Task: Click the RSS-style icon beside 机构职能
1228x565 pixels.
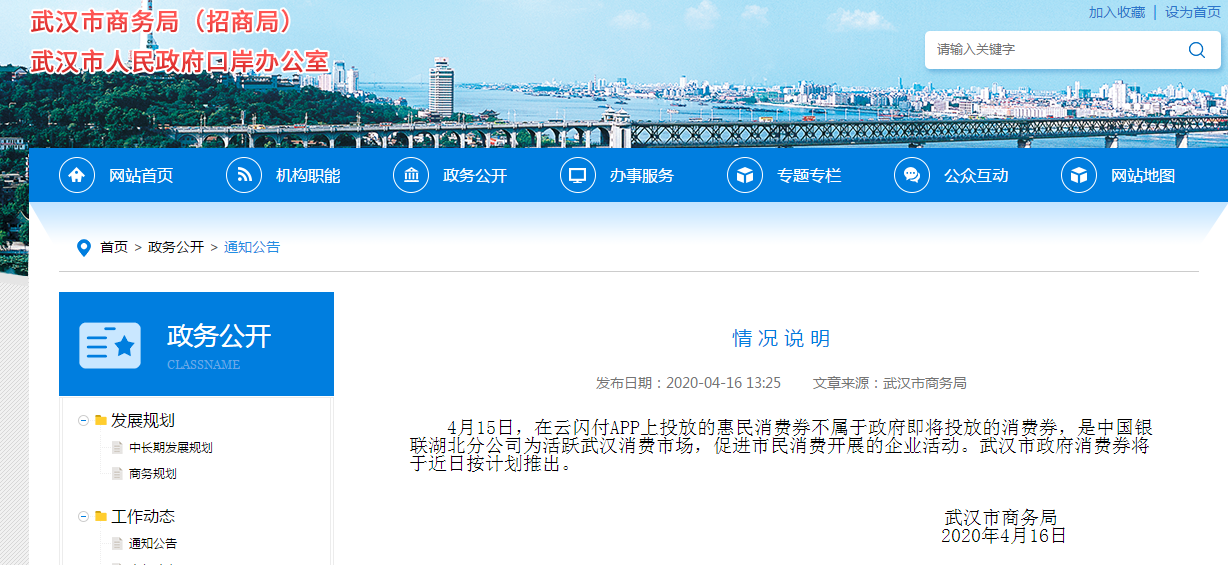Action: pyautogui.click(x=244, y=176)
